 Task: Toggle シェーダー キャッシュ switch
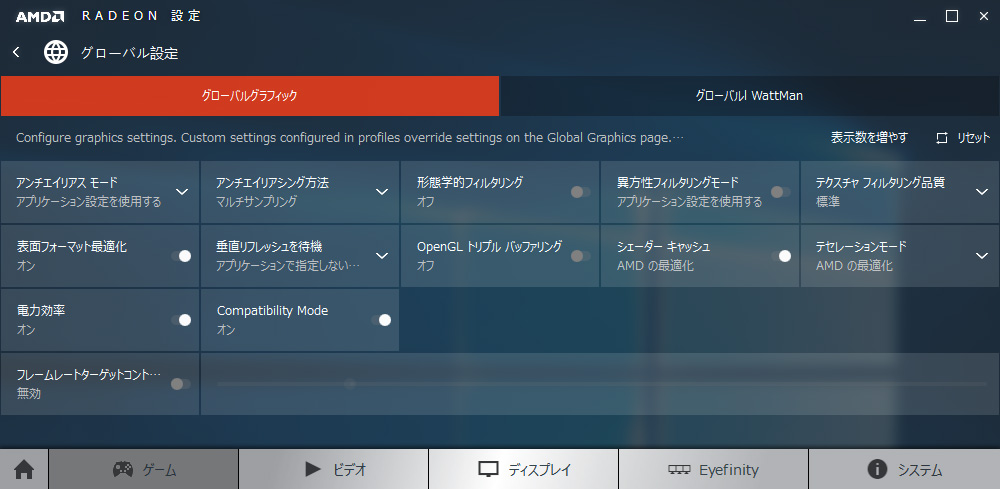781,256
